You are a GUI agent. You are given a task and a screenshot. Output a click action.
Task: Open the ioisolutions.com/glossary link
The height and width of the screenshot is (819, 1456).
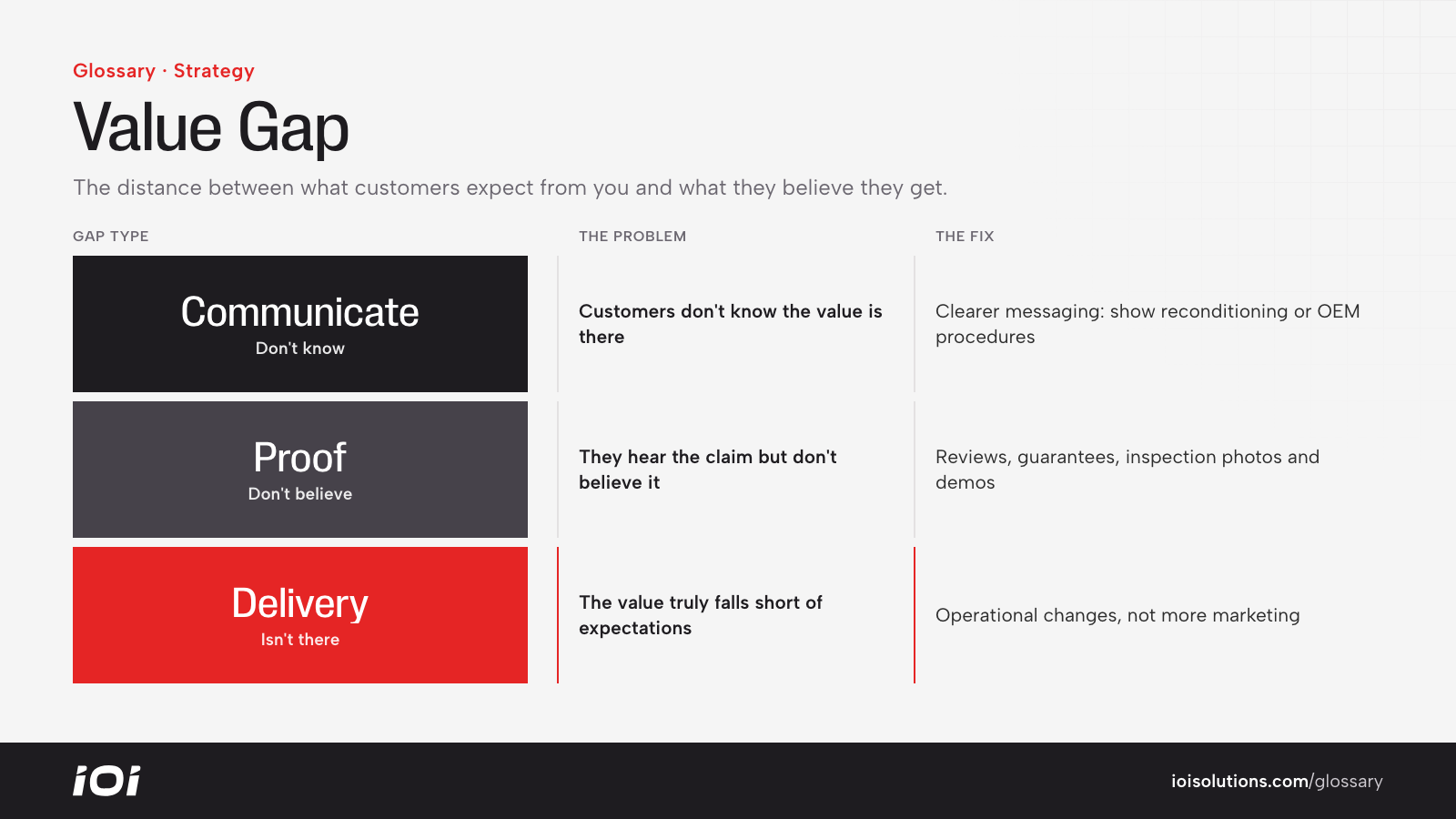point(1277,781)
